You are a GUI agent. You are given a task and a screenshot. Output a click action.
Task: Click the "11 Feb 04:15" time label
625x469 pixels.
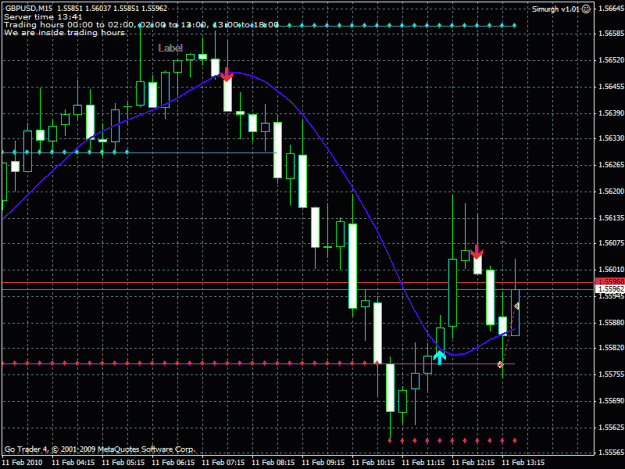[73, 462]
